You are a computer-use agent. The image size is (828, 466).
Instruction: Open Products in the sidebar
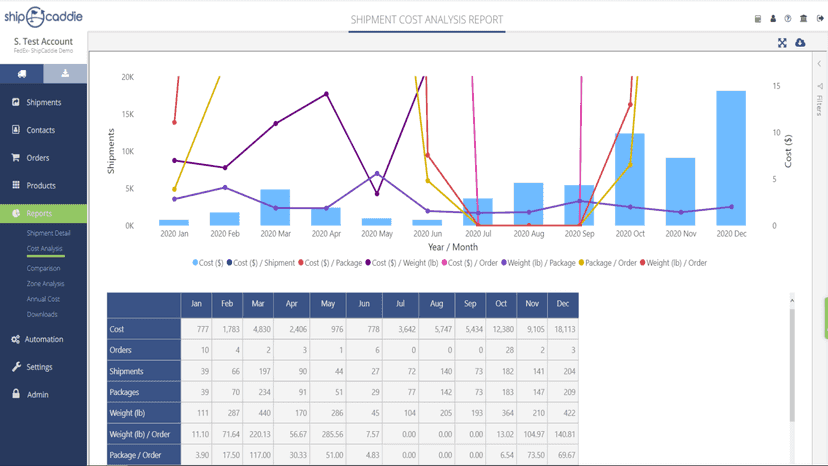click(x=43, y=185)
